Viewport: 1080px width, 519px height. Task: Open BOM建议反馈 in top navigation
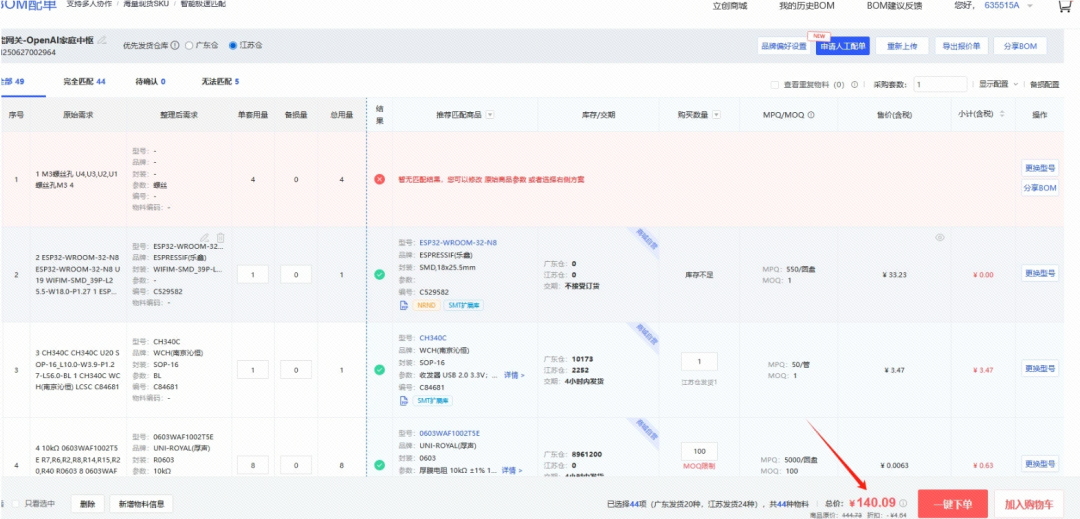(893, 6)
